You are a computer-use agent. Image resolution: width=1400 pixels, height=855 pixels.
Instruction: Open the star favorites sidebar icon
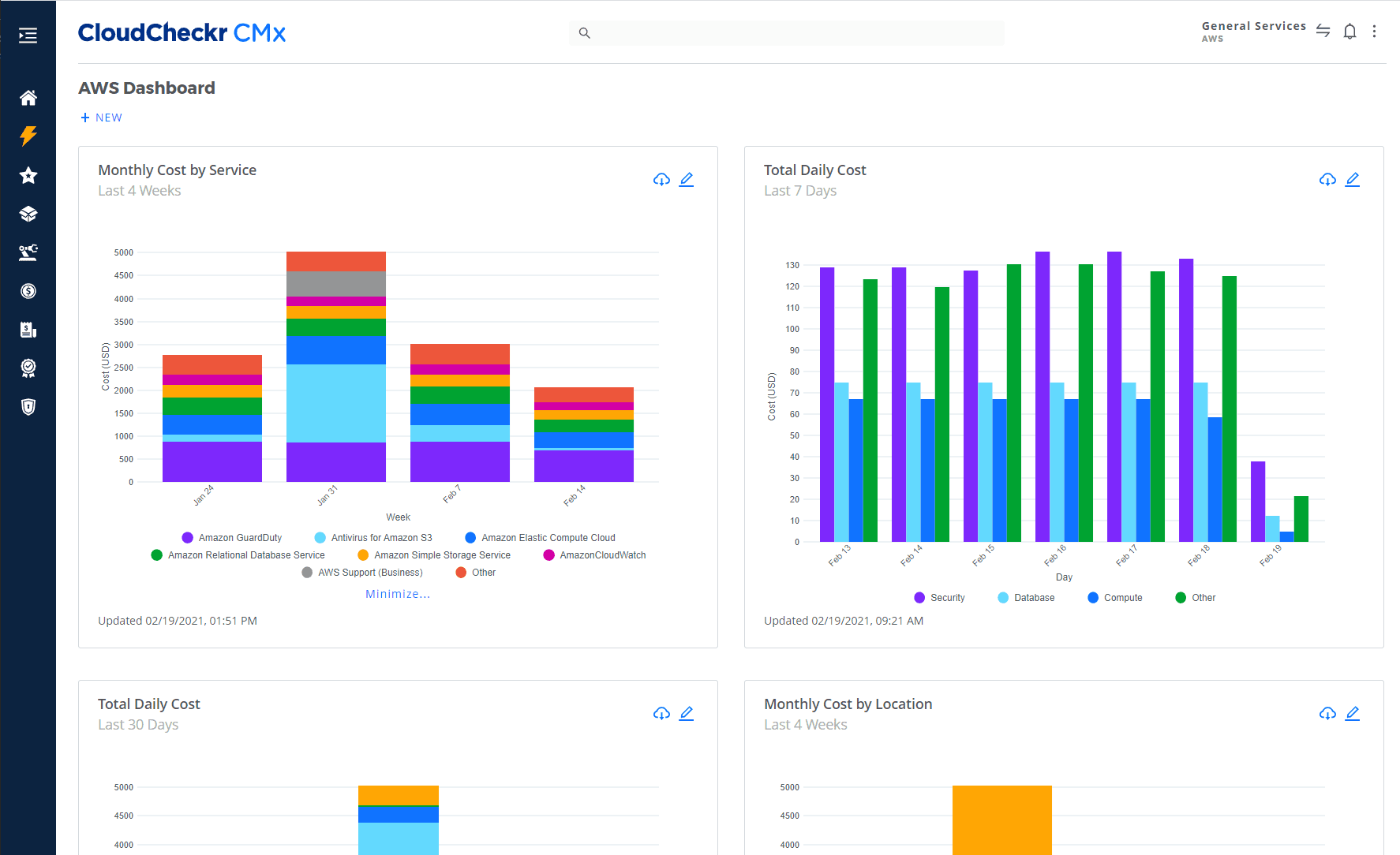[x=28, y=175]
